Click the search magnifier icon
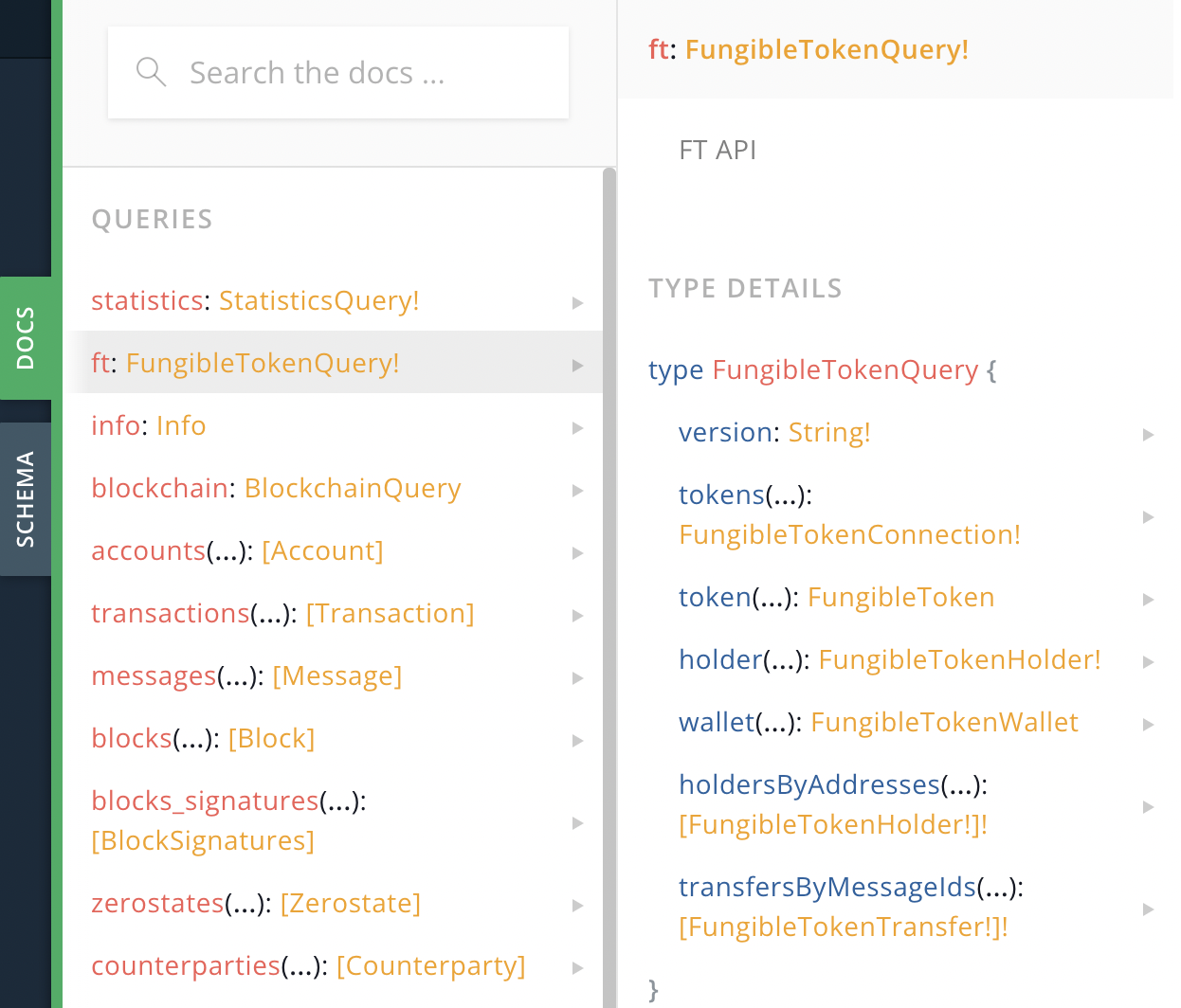Viewport: 1181px width, 1008px height. point(151,72)
